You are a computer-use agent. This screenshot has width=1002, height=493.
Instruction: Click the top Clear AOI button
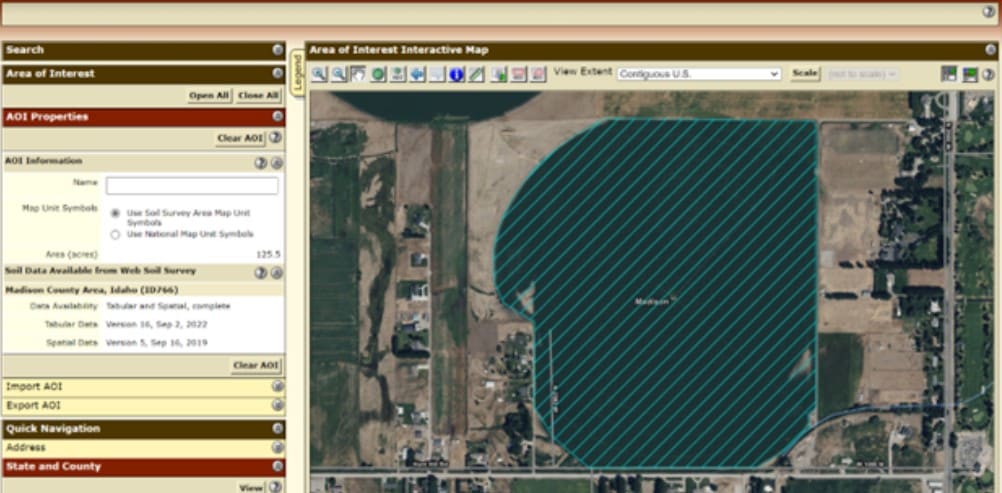pos(240,138)
